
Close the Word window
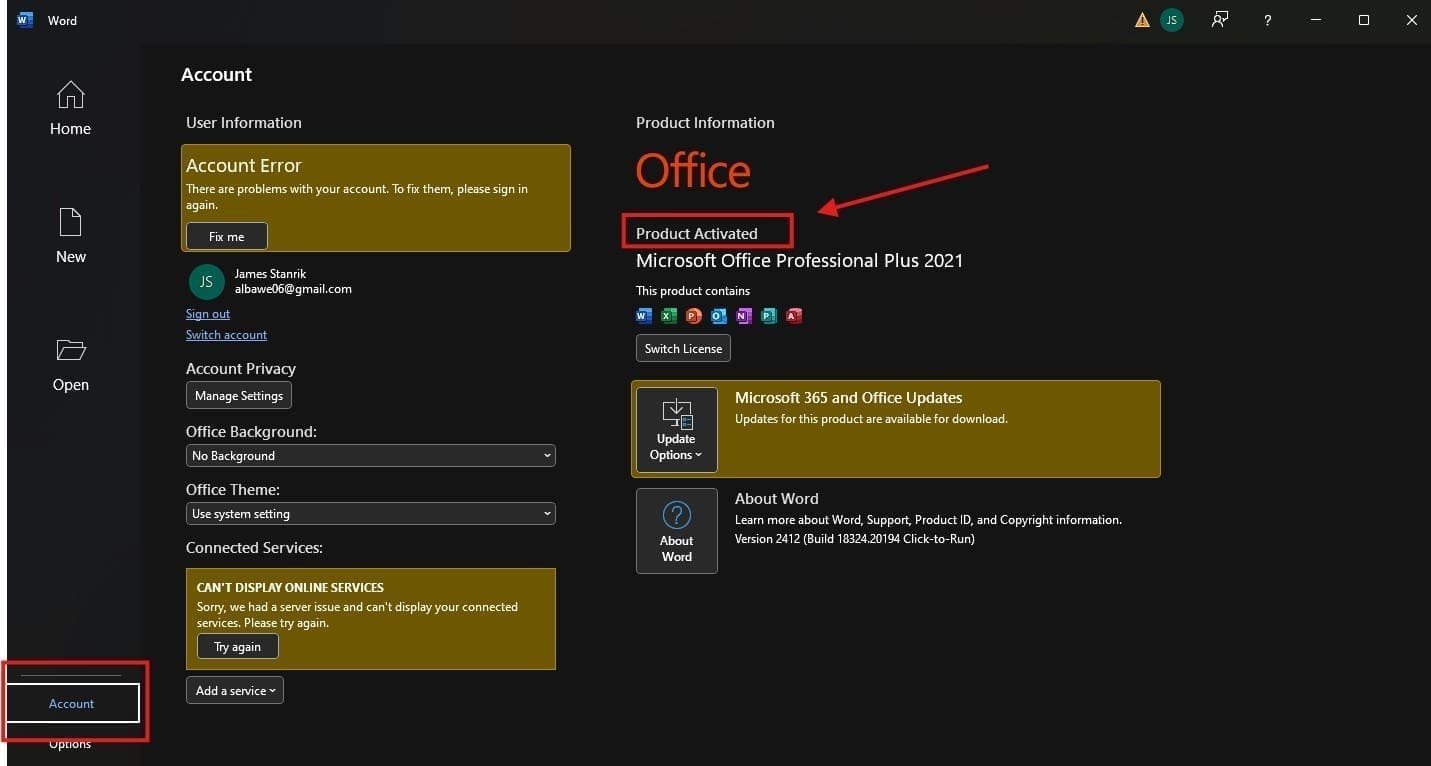(x=1411, y=20)
